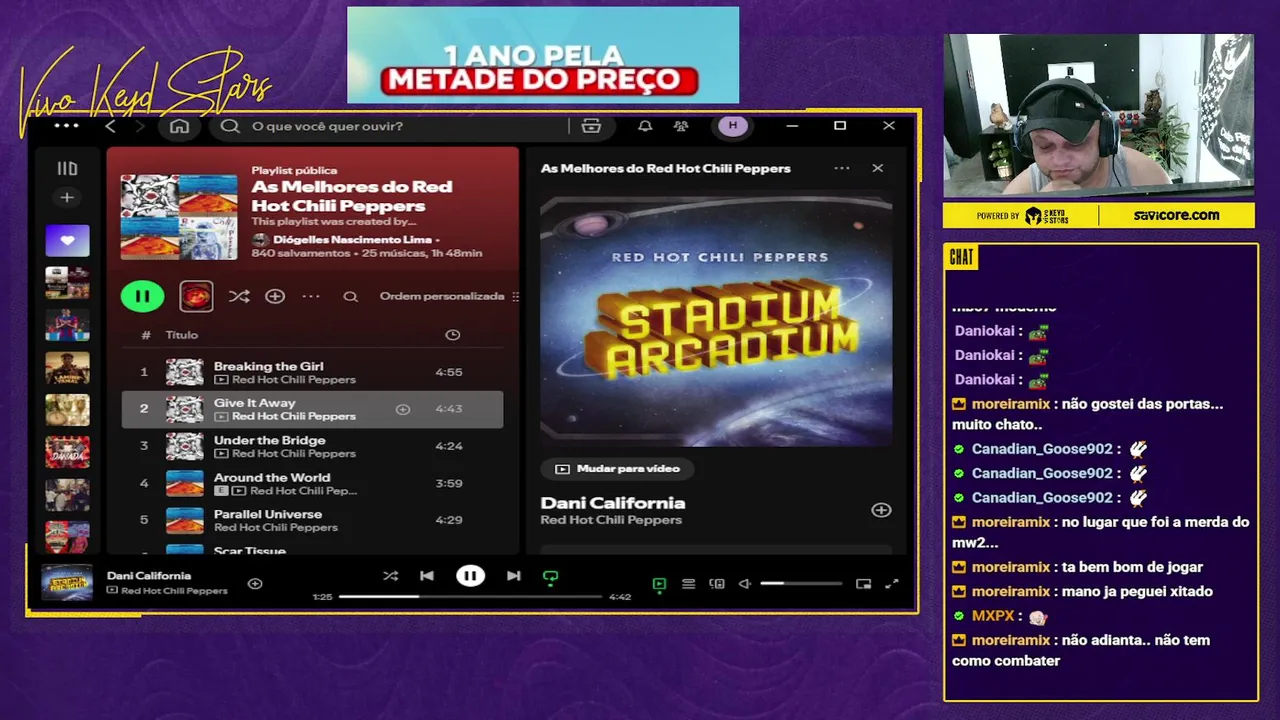
Task: Add Dani California to library in side panel
Action: point(881,510)
